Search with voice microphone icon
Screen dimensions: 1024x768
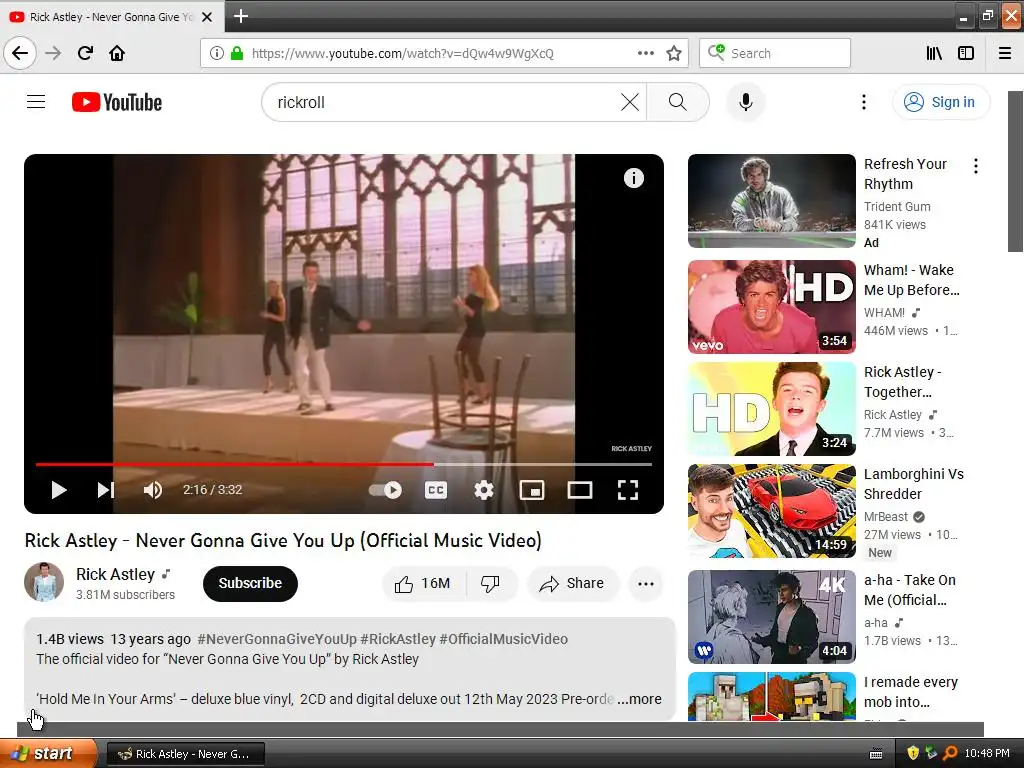pyautogui.click(x=746, y=102)
